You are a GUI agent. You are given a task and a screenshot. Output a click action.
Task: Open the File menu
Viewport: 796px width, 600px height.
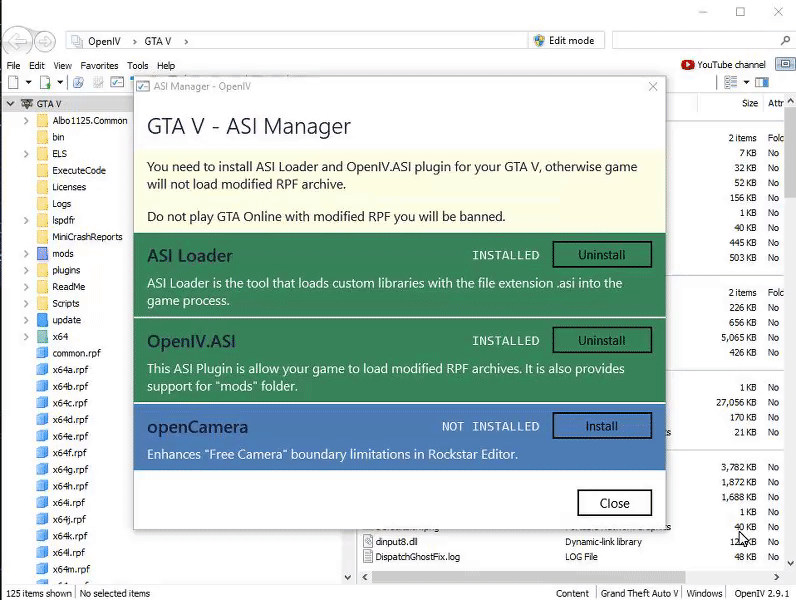tap(13, 65)
